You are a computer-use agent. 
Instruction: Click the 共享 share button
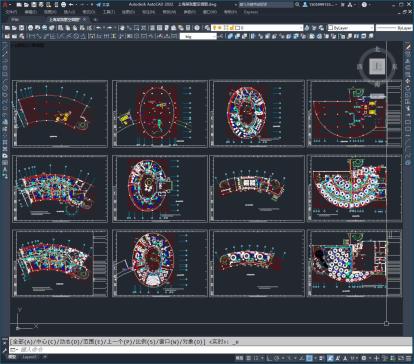tap(103, 5)
